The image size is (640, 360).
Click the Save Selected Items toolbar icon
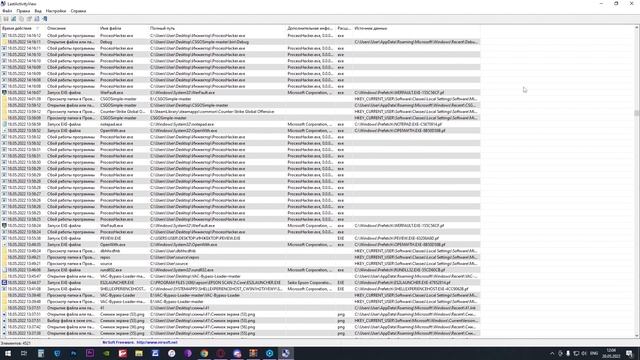coord(6,19)
